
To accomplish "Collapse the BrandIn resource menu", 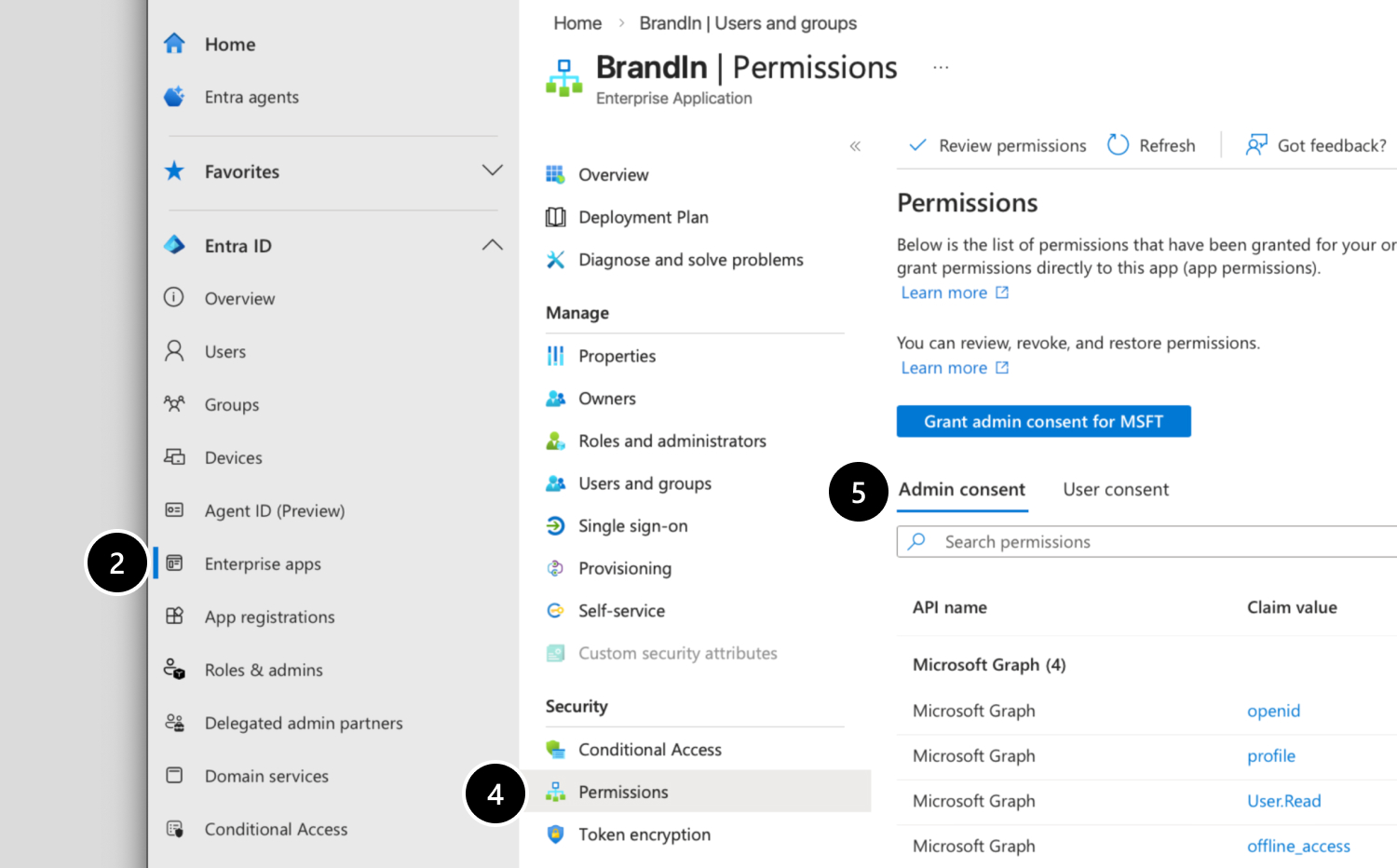I will 855,146.
